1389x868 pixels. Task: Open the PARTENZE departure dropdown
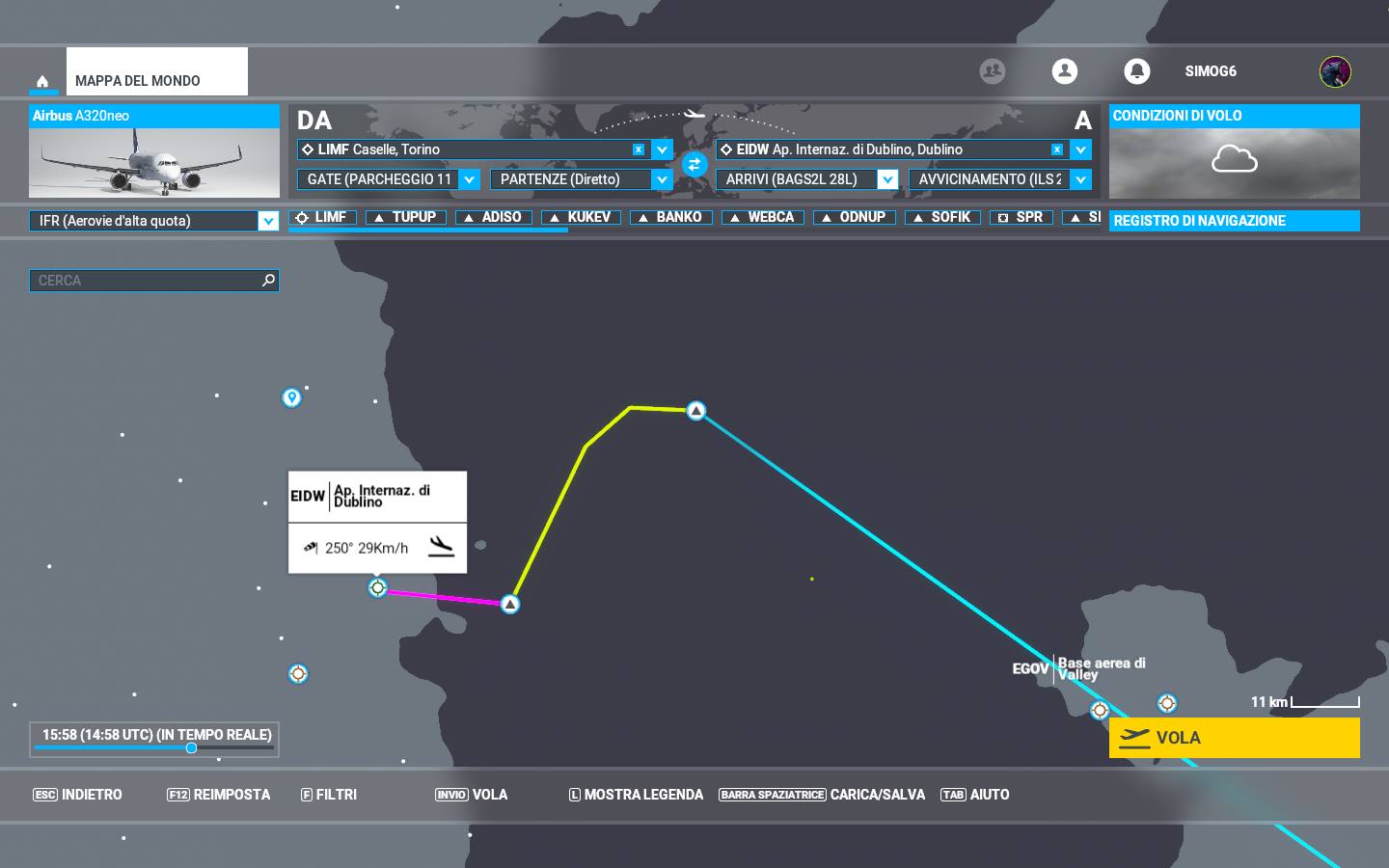click(662, 179)
